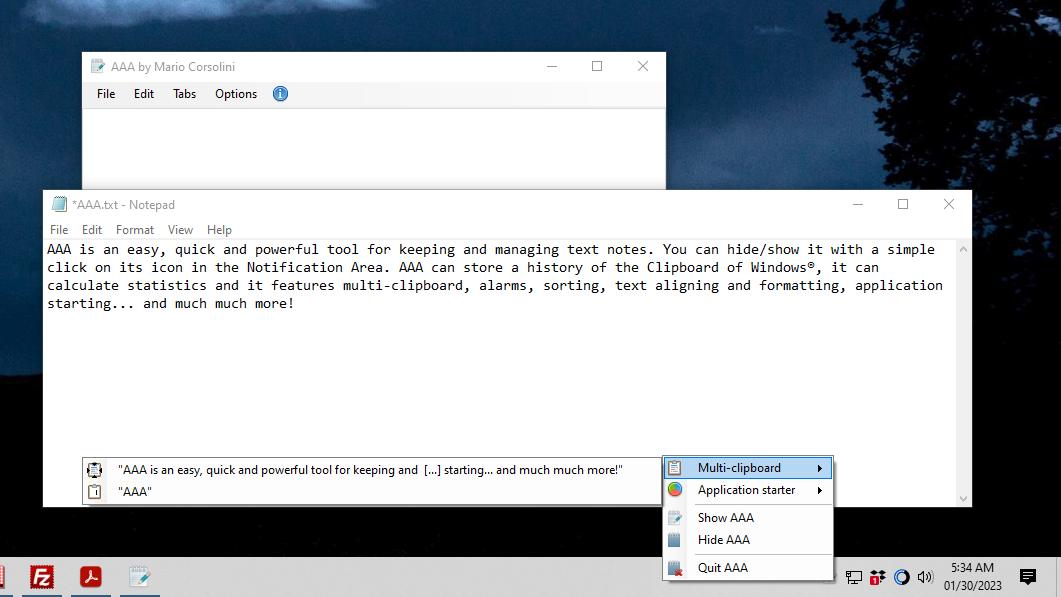Close the AAA by Mario Corsolini window
Screen dimensions: 1061x597
point(643,66)
